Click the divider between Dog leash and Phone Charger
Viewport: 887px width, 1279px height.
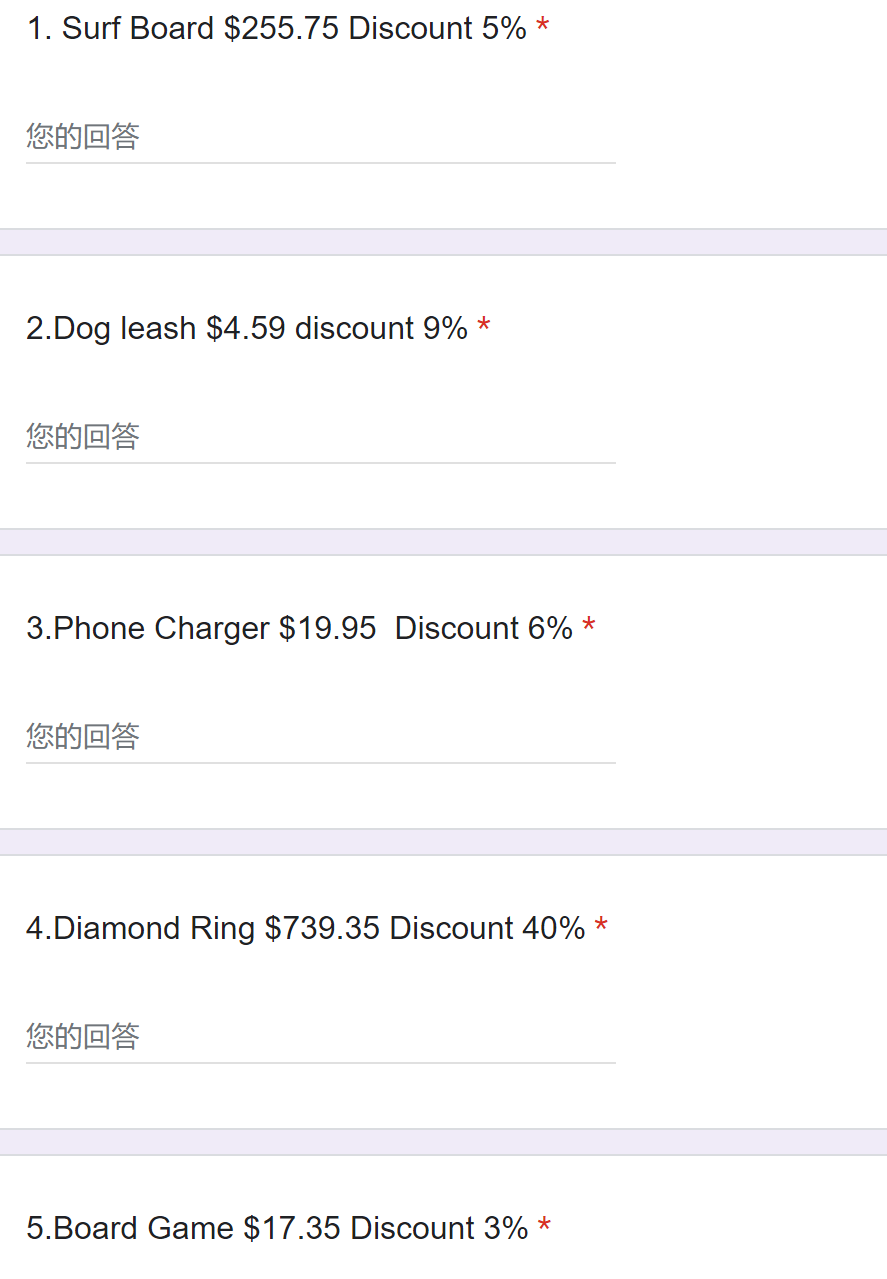coord(443,542)
